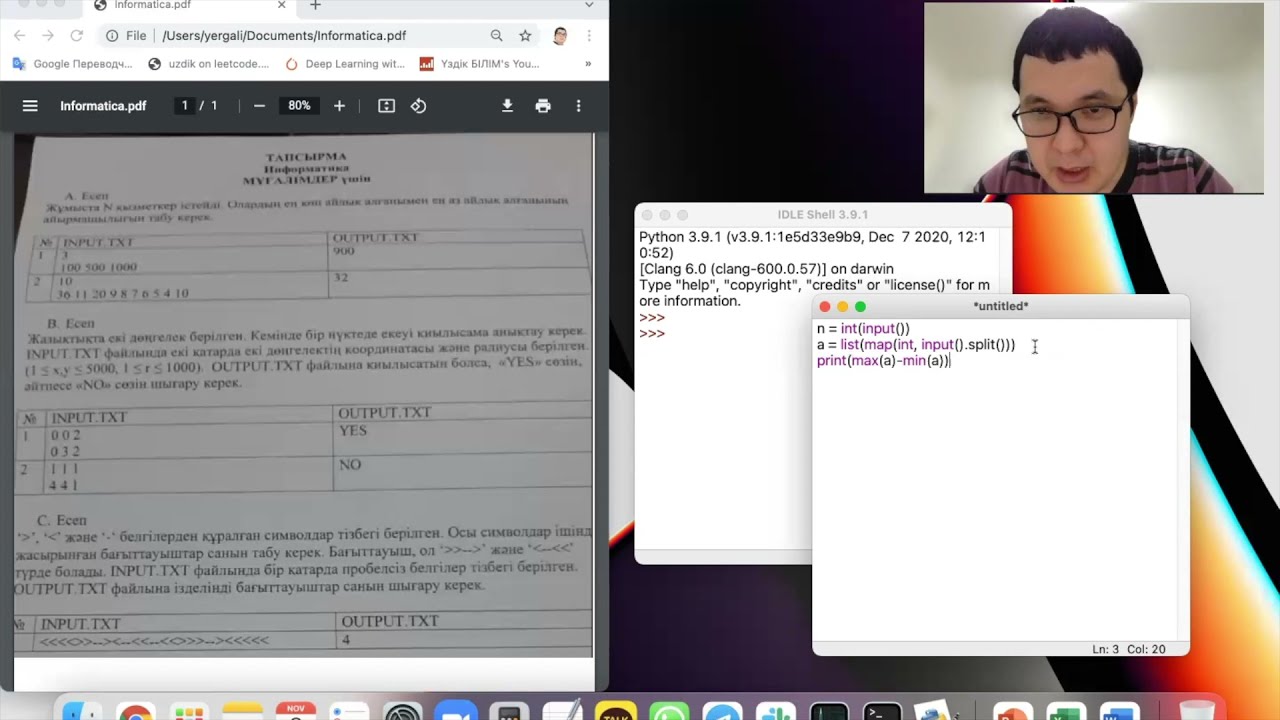Viewport: 1280px width, 720px height.
Task: Click the Col: 20 status indicator
Action: (1147, 649)
